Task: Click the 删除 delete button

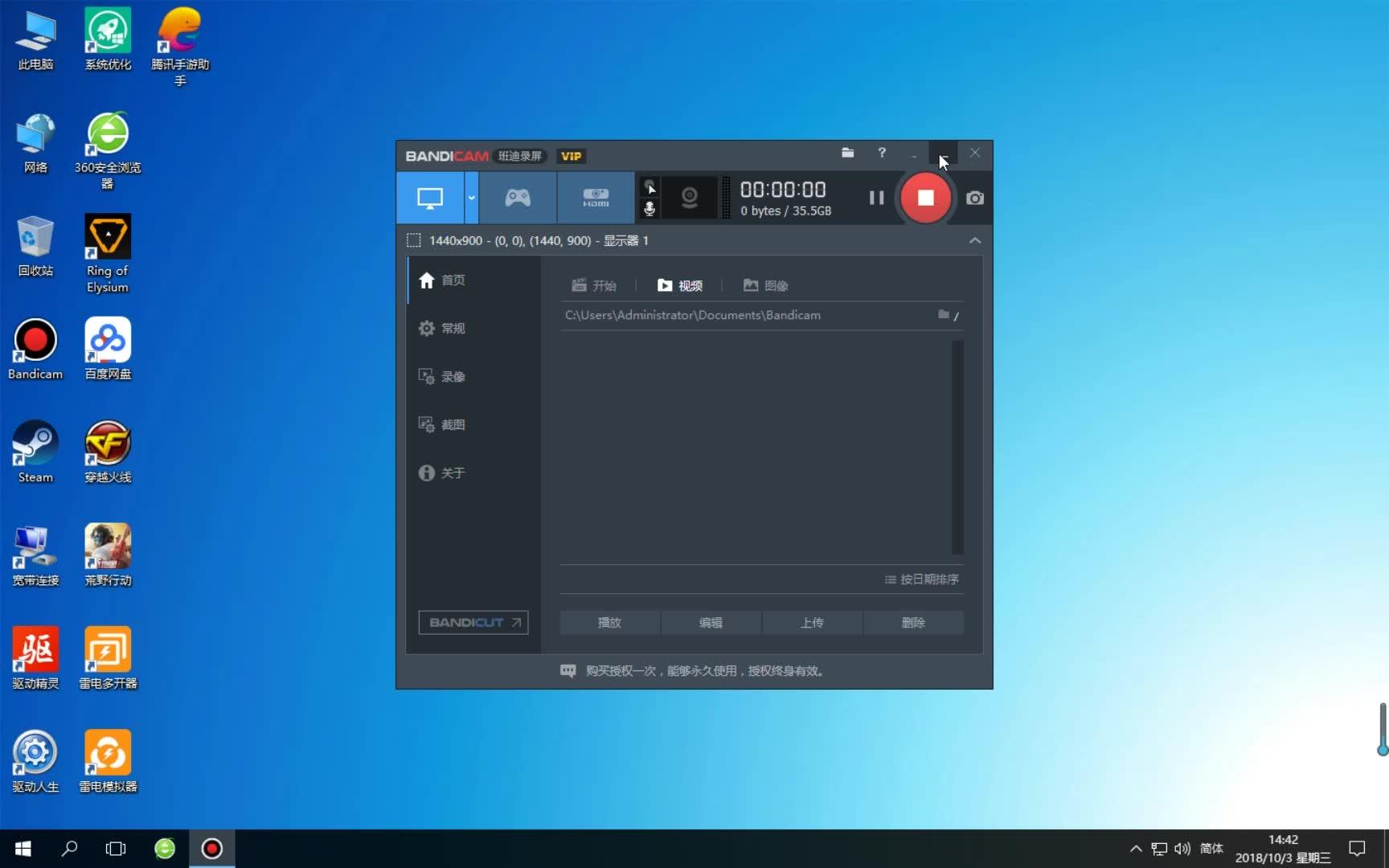Action: (x=913, y=622)
